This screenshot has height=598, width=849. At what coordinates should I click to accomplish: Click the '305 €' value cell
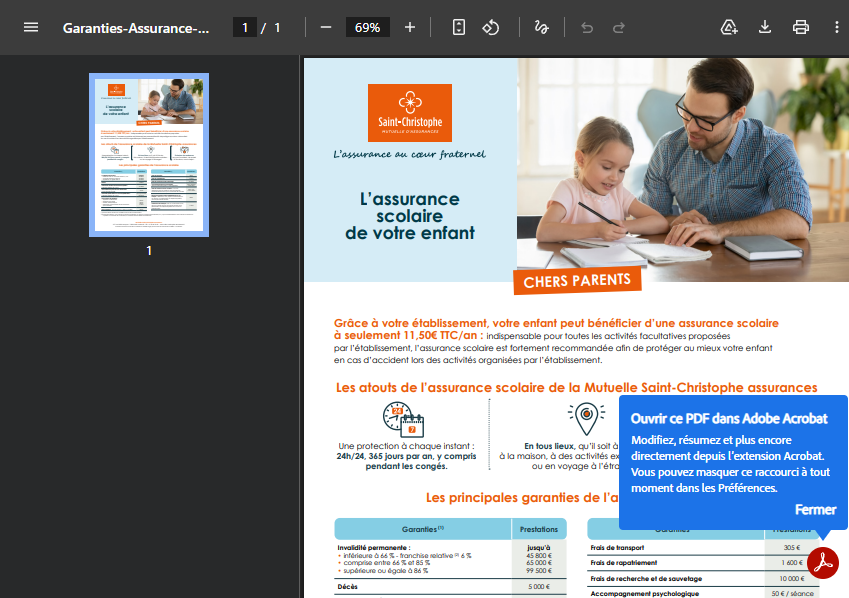pyautogui.click(x=792, y=548)
